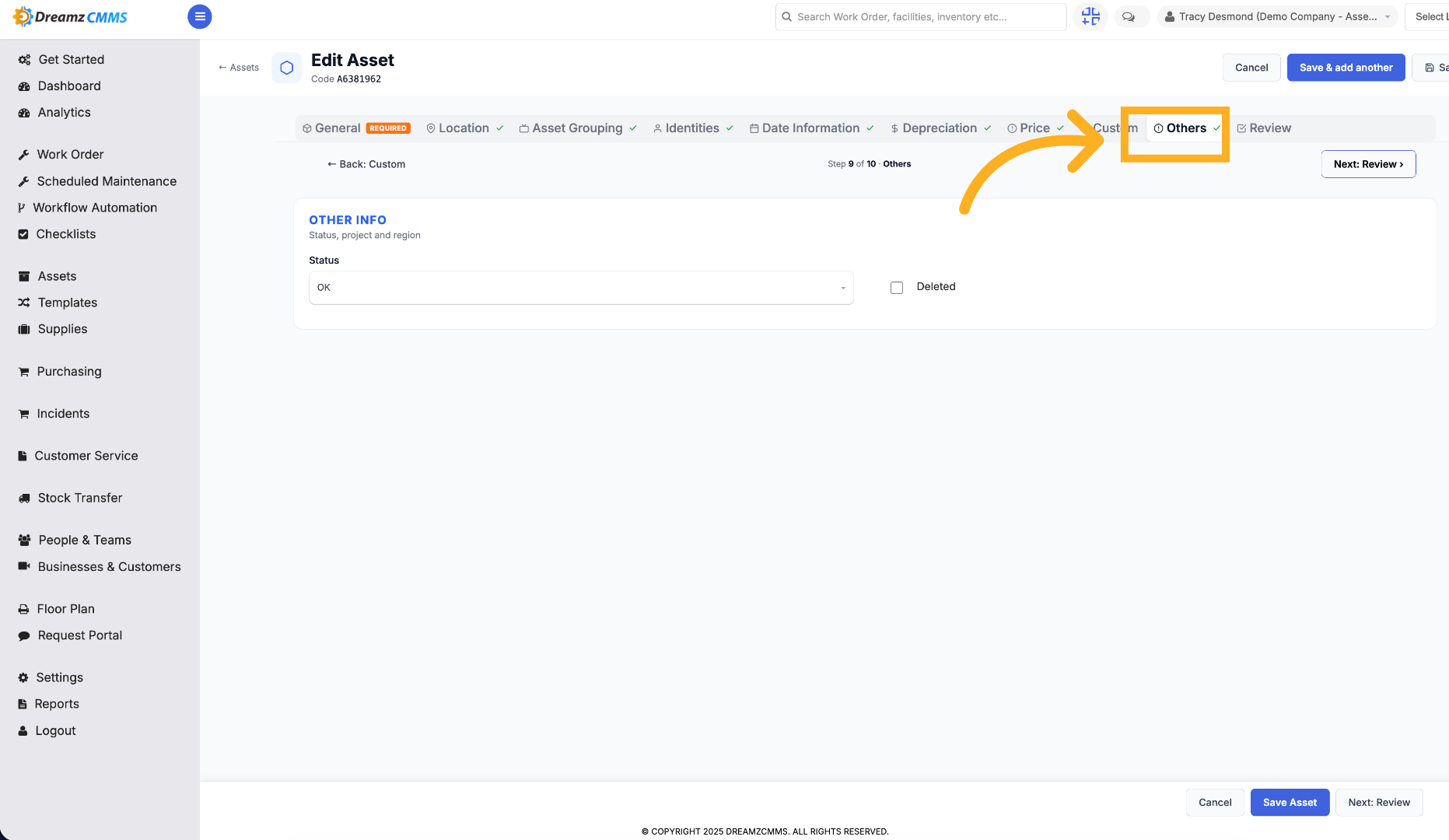Click the Work Order wrench icon
This screenshot has width=1449, height=840.
tap(24, 155)
